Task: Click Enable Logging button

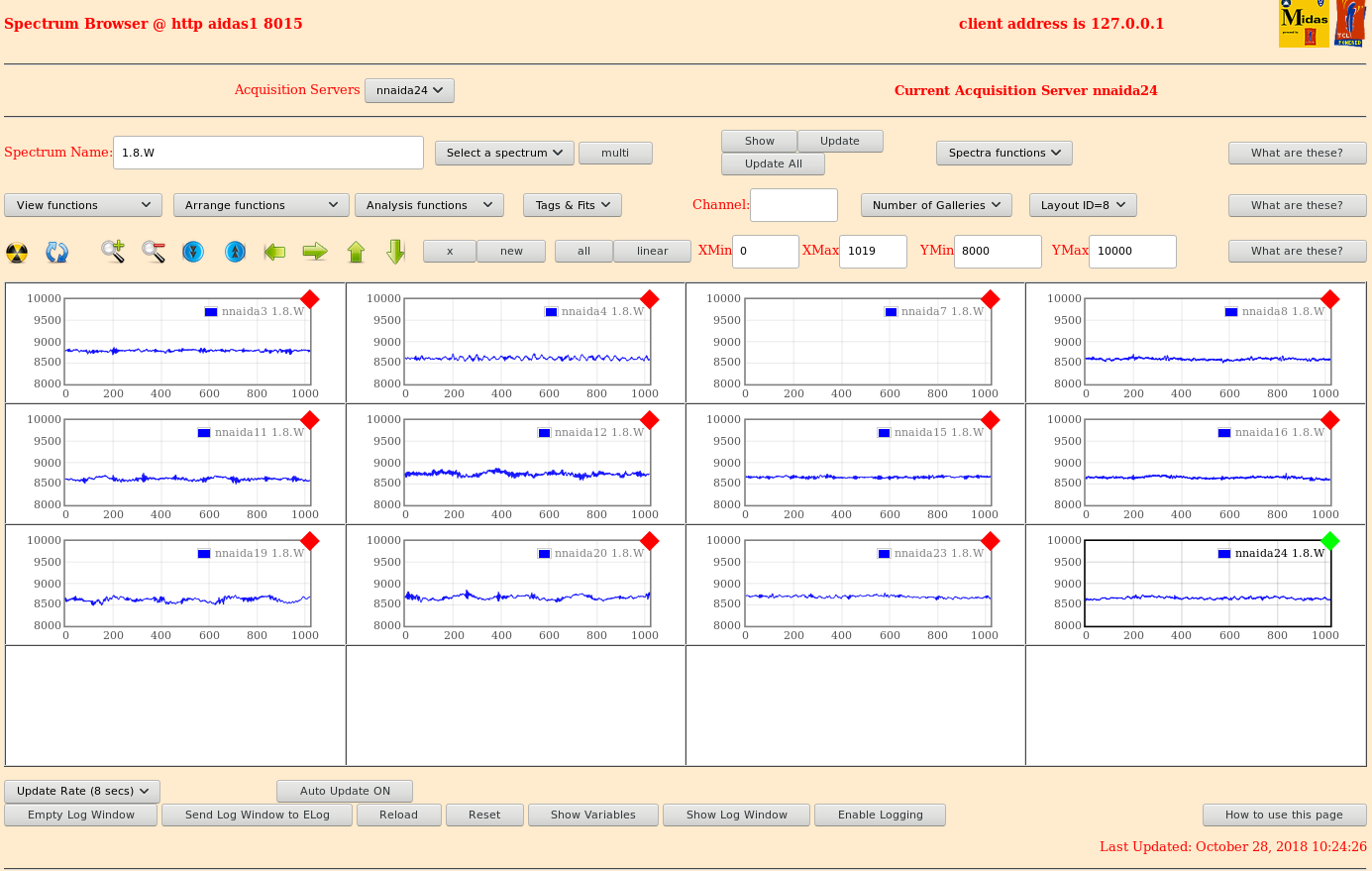Action: pos(880,815)
